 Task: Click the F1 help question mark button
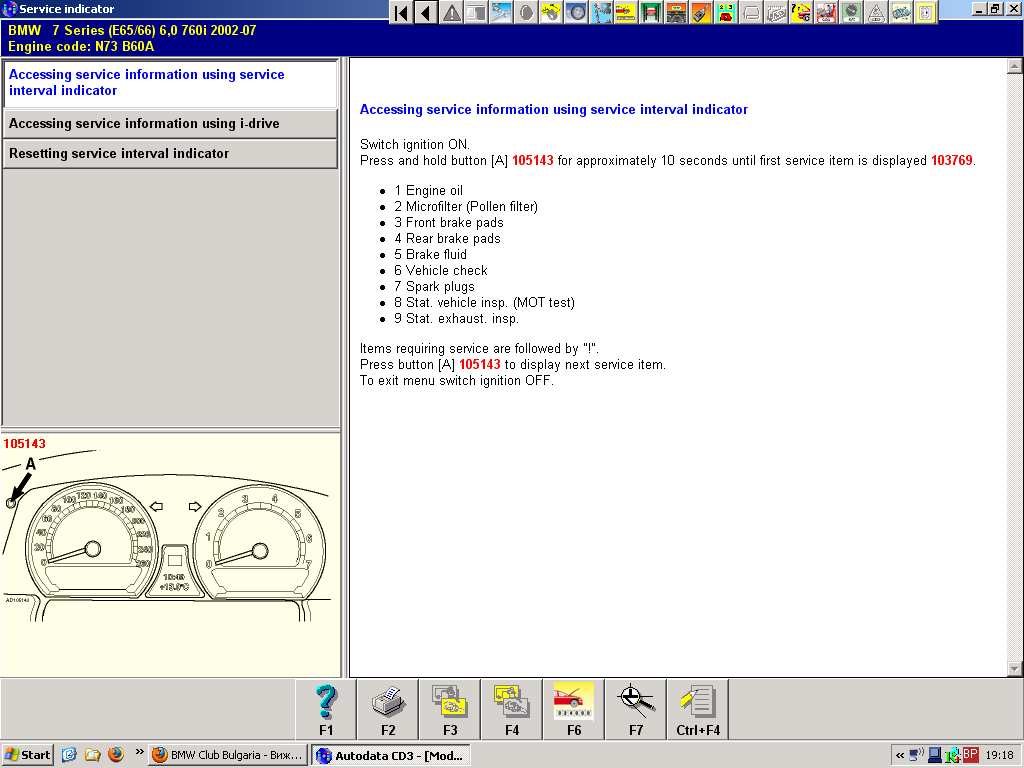pos(326,709)
